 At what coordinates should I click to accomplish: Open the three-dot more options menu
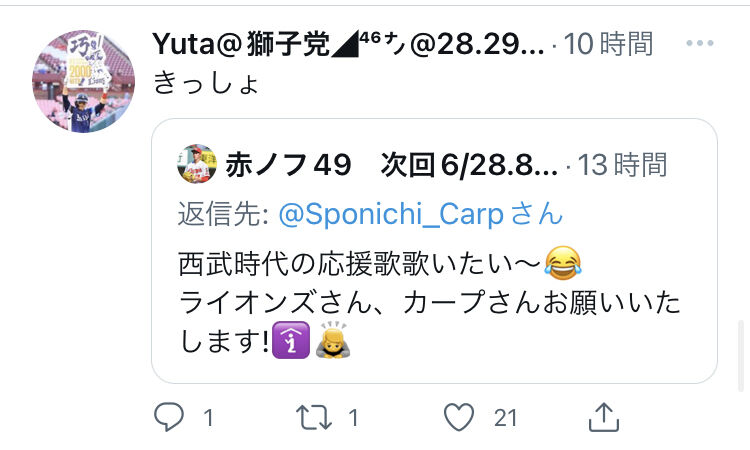[x=700, y=43]
